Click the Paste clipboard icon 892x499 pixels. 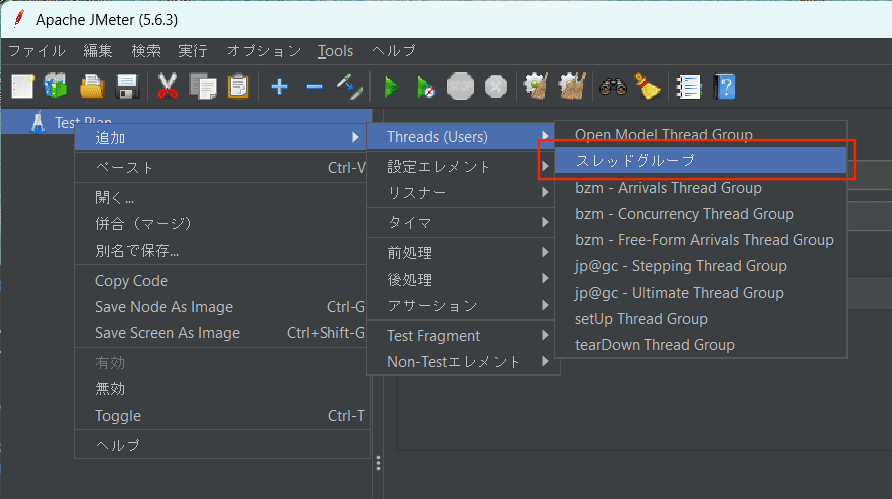coord(238,87)
